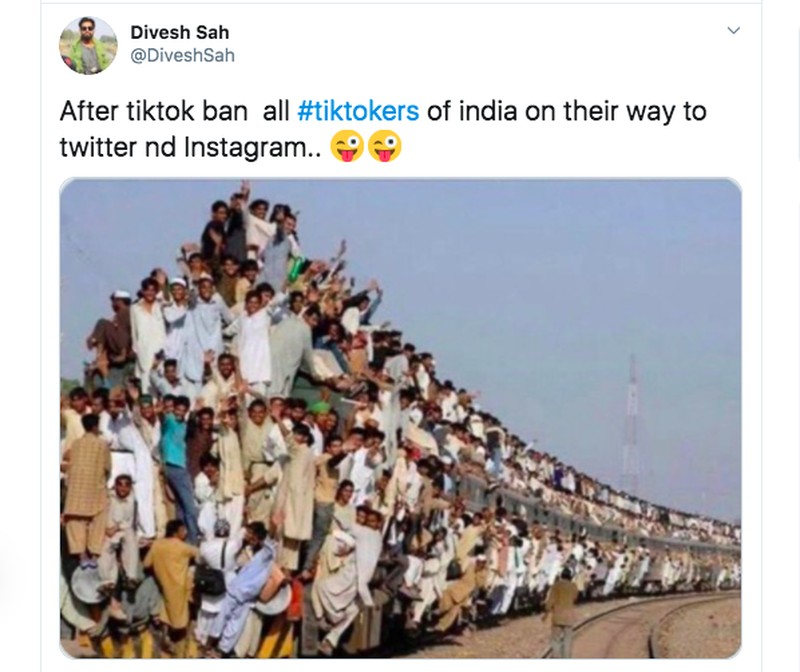Click the word "india" in the tweet
The width and height of the screenshot is (800, 672).
point(488,111)
